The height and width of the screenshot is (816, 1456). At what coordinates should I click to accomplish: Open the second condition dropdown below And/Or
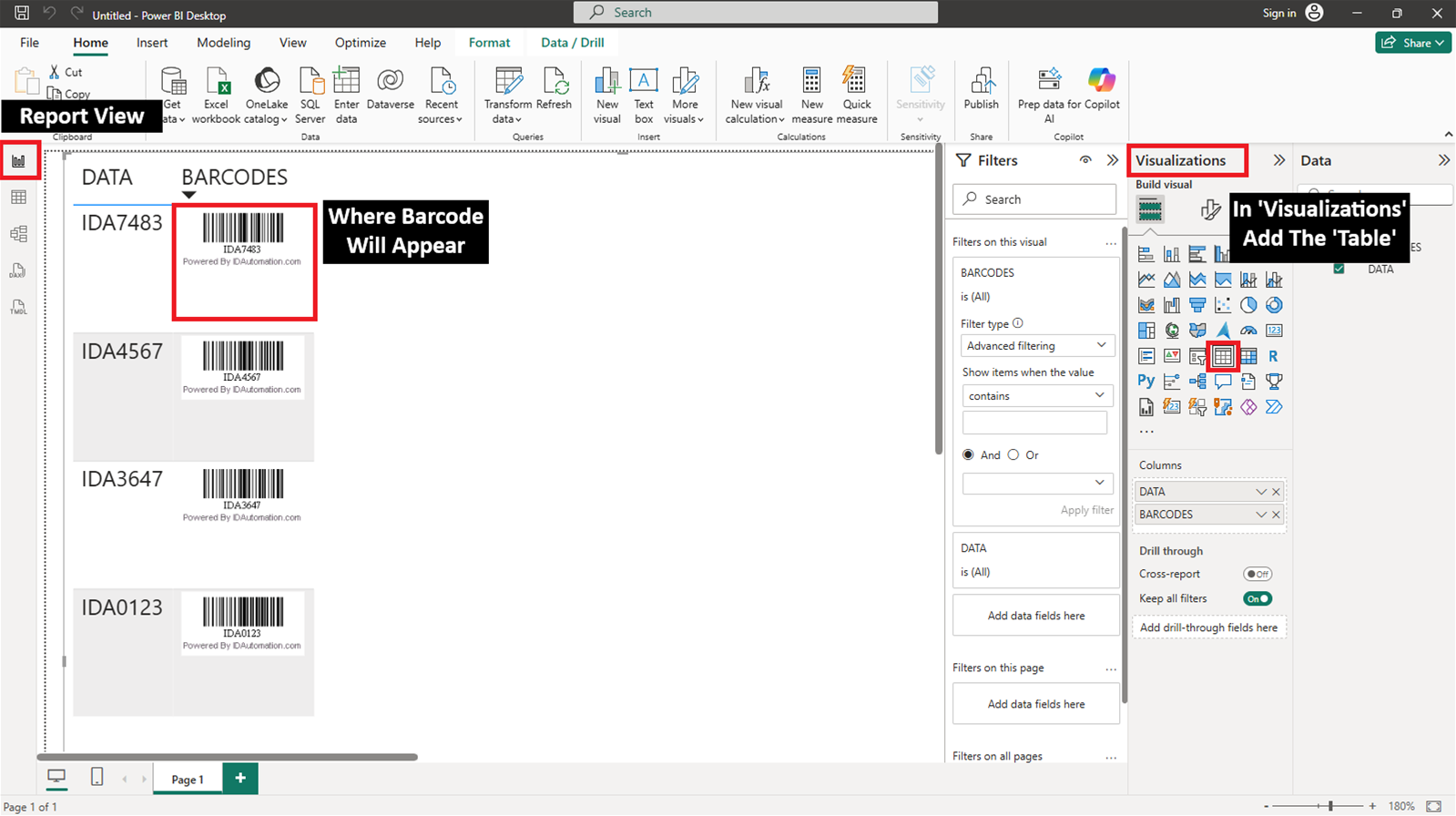pyautogui.click(x=1037, y=483)
